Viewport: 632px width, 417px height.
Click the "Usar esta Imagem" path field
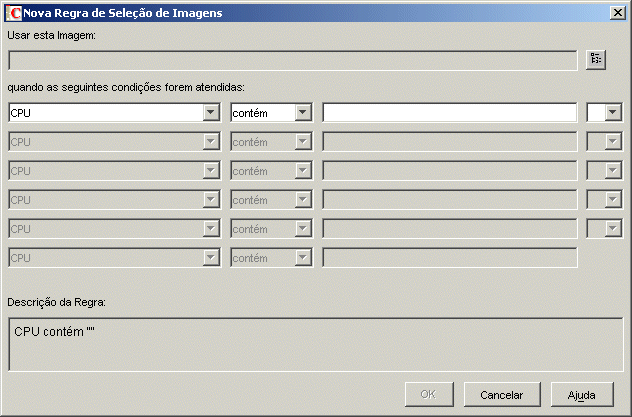(292, 60)
